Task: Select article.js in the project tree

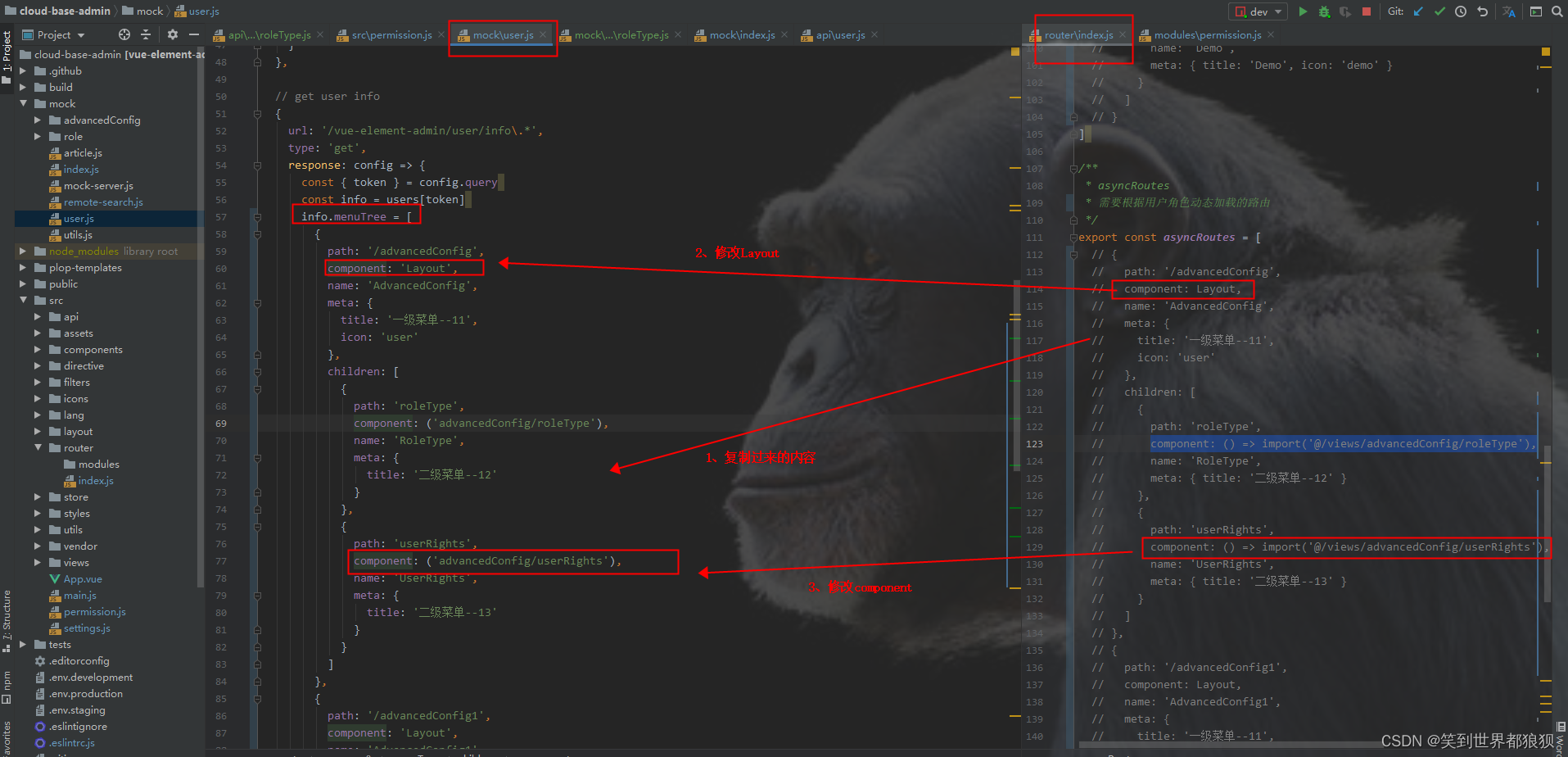Action: click(x=83, y=153)
